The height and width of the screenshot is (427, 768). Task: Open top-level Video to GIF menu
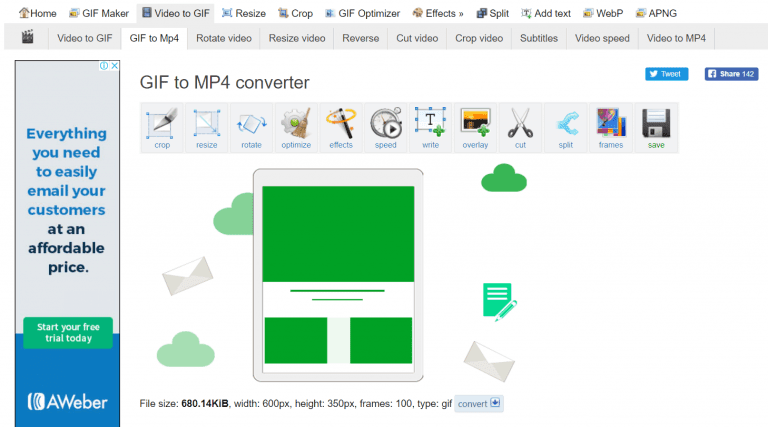click(x=176, y=13)
